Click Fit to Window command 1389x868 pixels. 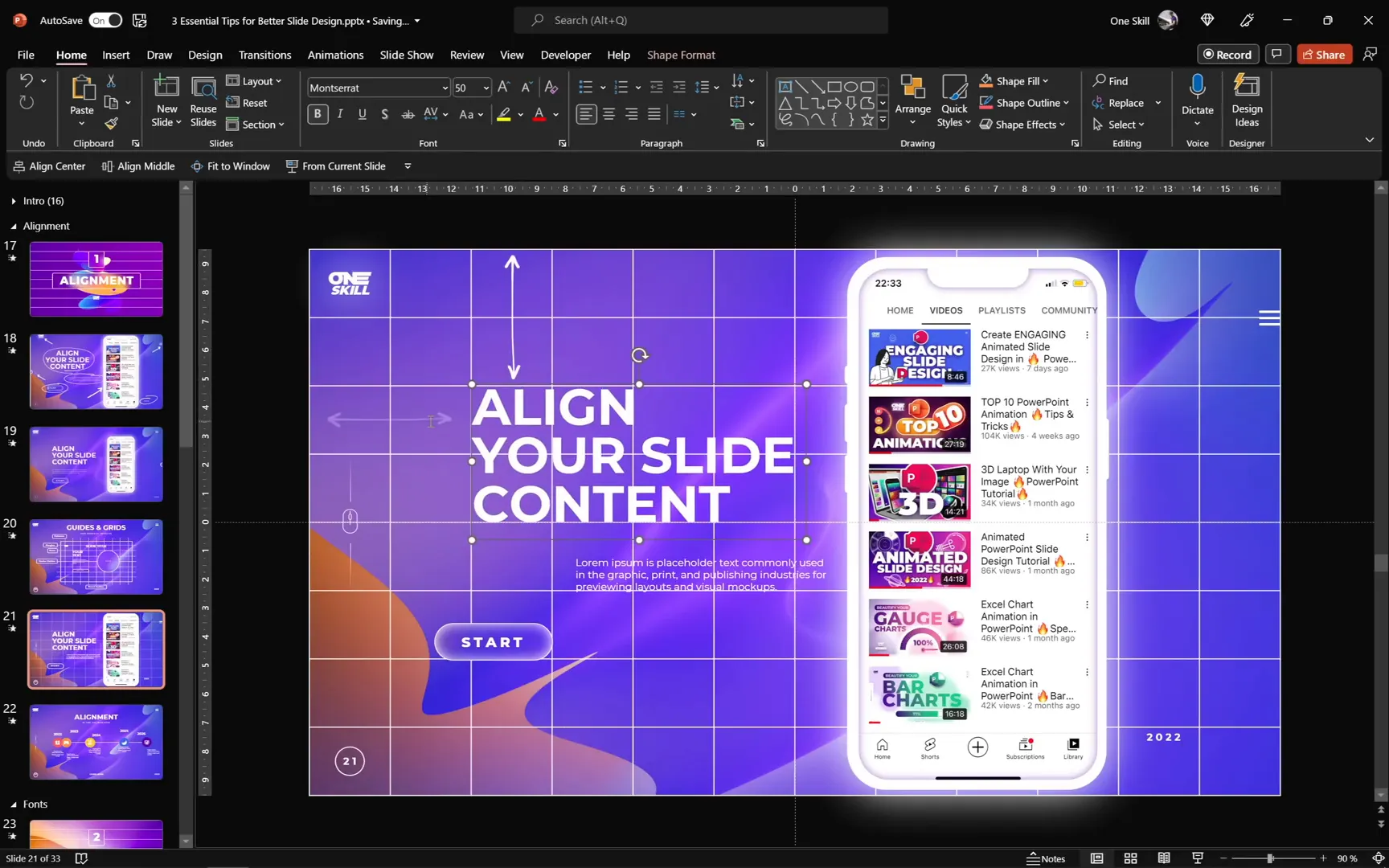coord(231,166)
